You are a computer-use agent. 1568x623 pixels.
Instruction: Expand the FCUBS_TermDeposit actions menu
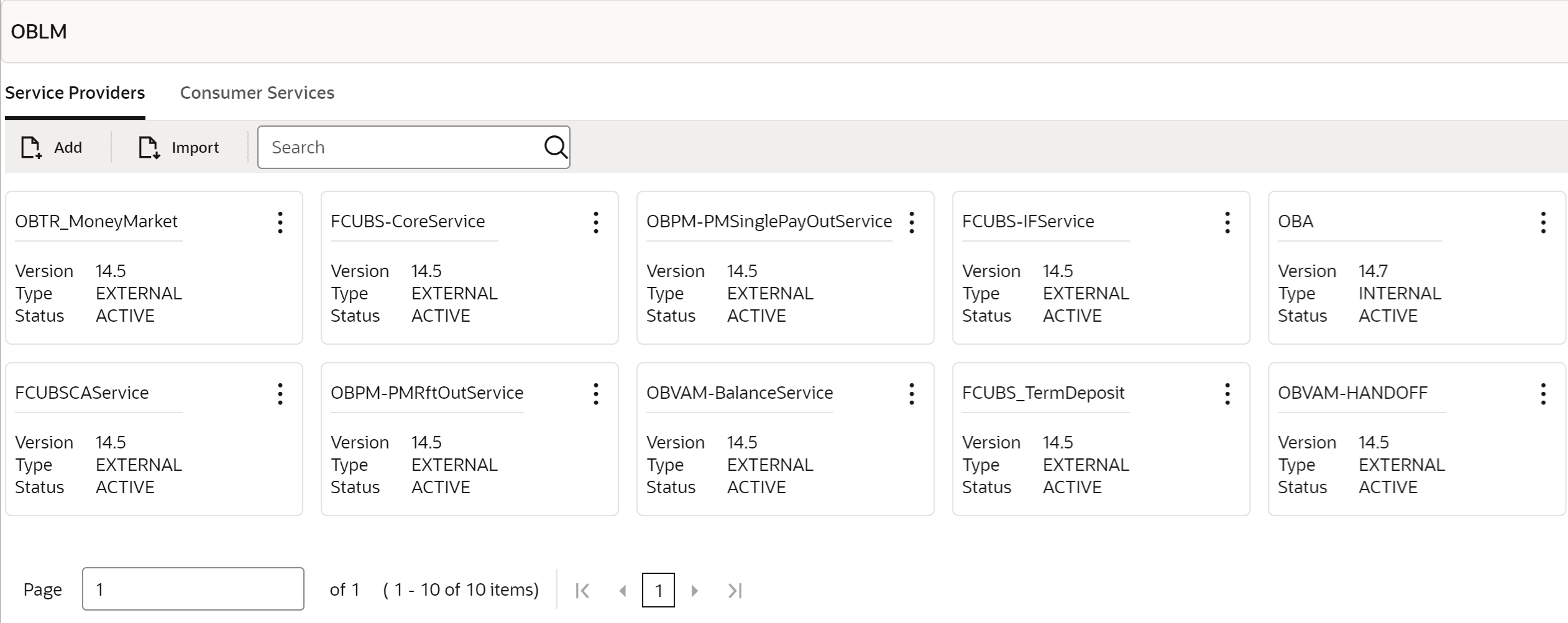(1227, 394)
